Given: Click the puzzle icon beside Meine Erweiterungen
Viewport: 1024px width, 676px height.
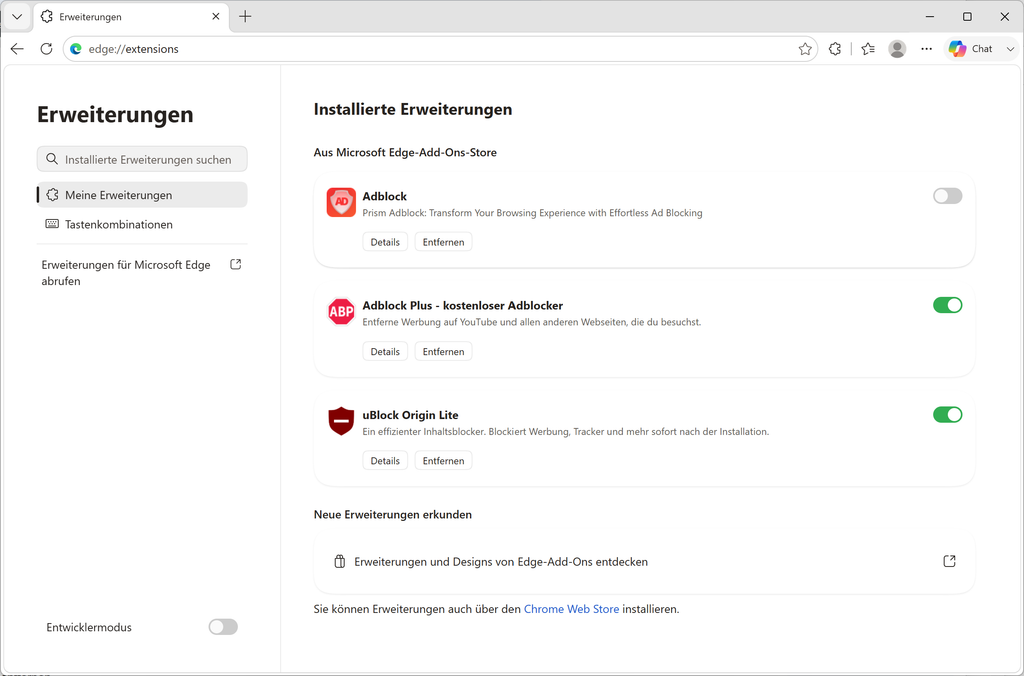Looking at the screenshot, I should click(x=52, y=195).
